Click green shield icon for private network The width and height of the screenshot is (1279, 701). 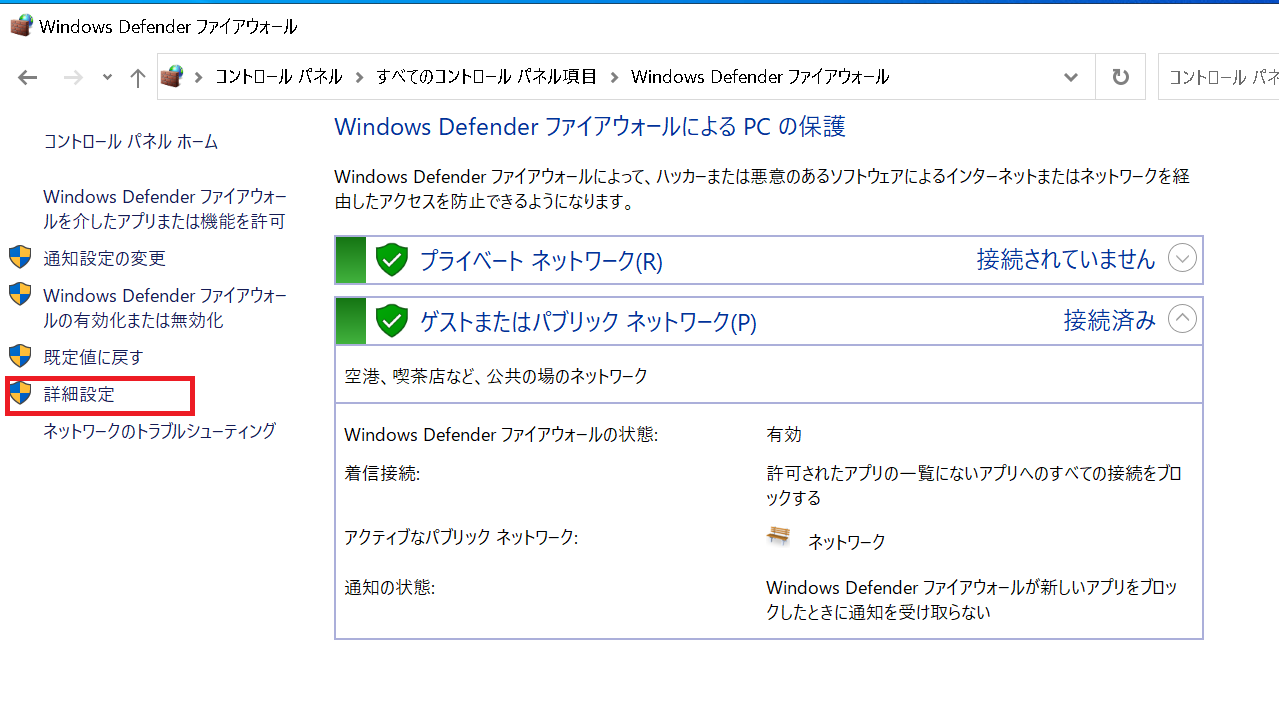coord(392,260)
